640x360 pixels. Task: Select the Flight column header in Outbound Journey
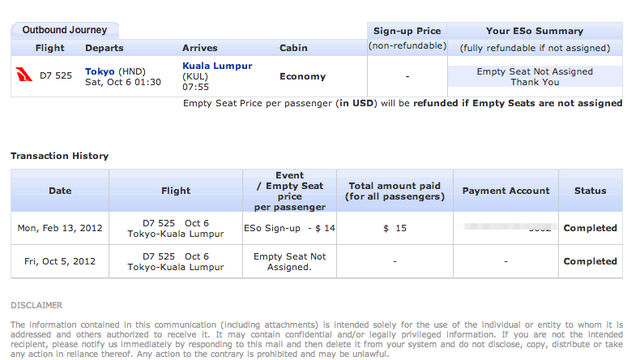point(49,48)
